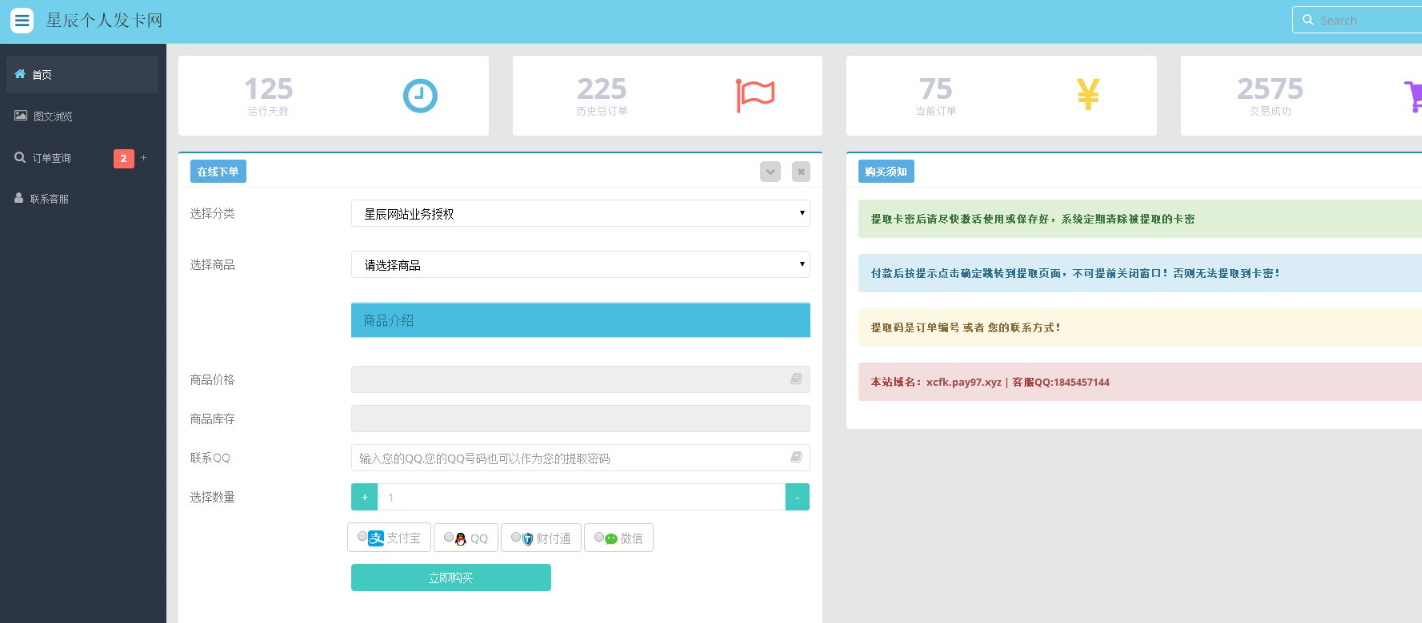Screen dimensions: 1422x623
Task: Open 联系客服 in the sidebar
Action: [83, 199]
